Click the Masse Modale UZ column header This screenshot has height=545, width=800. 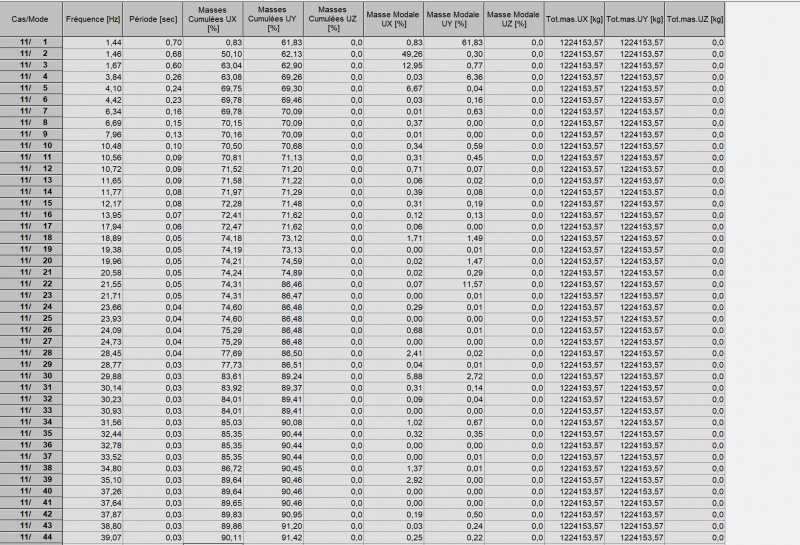(x=514, y=19)
